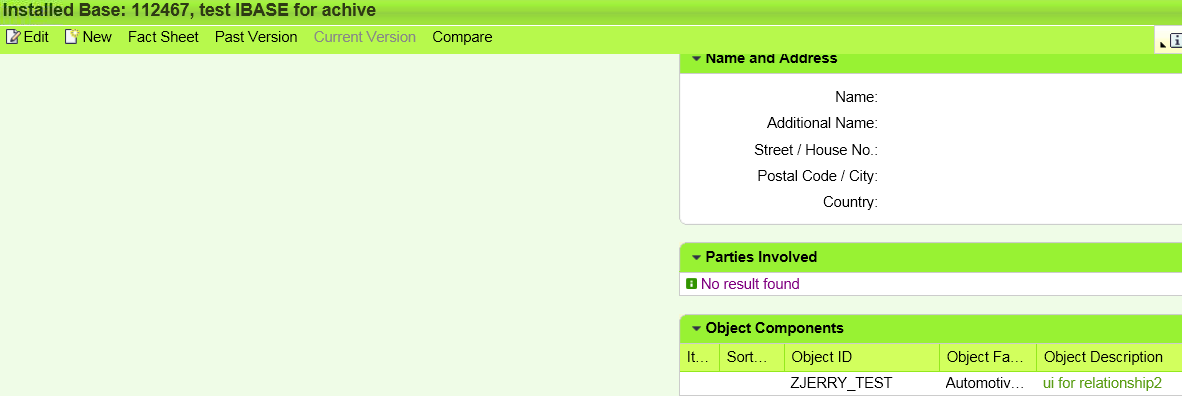Collapse the Object Components section

pos(696,329)
